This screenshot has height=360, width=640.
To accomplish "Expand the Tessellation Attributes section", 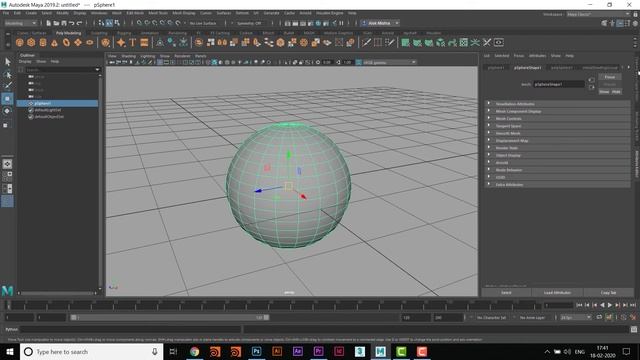I will pyautogui.click(x=558, y=104).
